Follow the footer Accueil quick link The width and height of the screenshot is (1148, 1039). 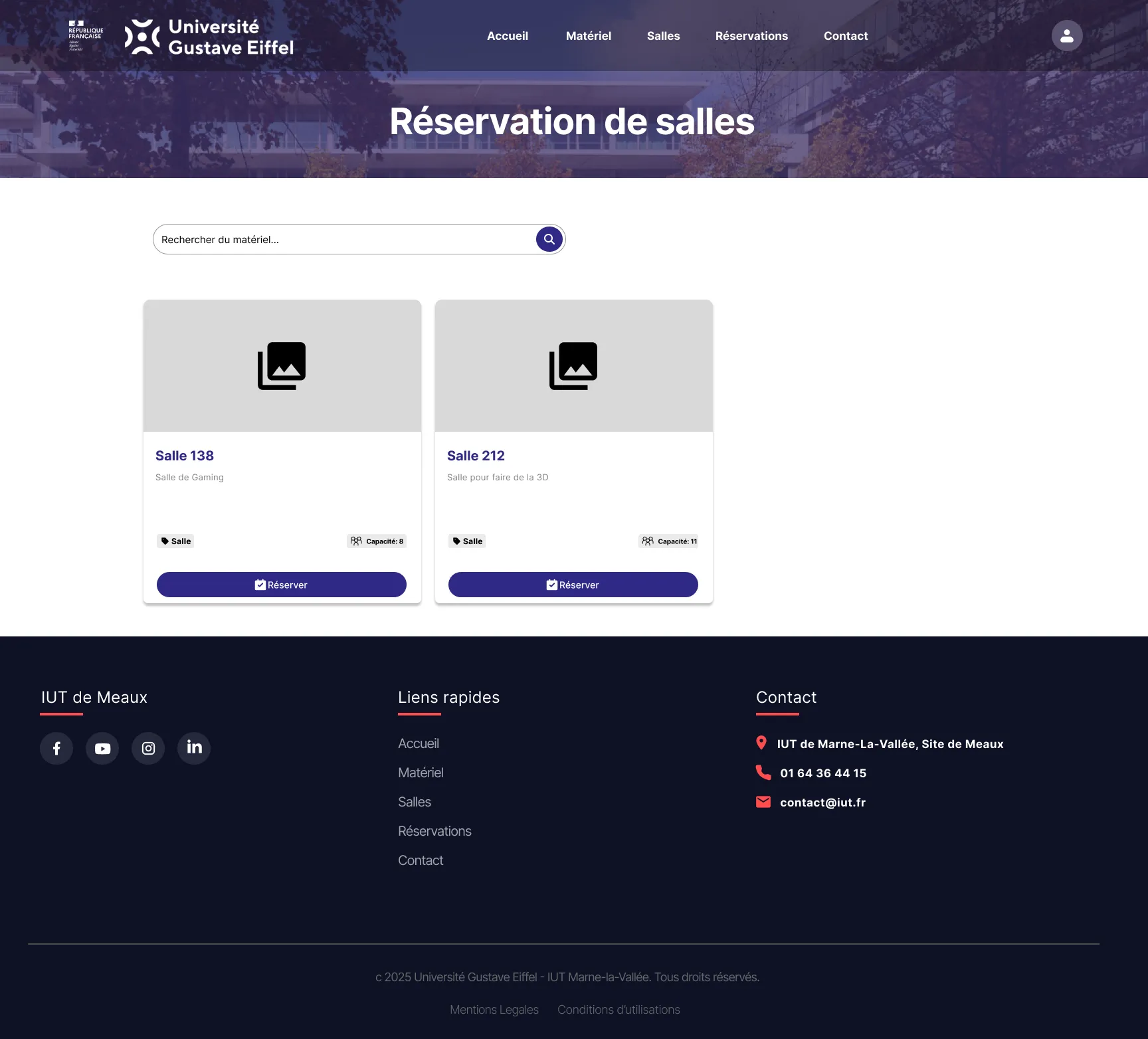tap(419, 743)
